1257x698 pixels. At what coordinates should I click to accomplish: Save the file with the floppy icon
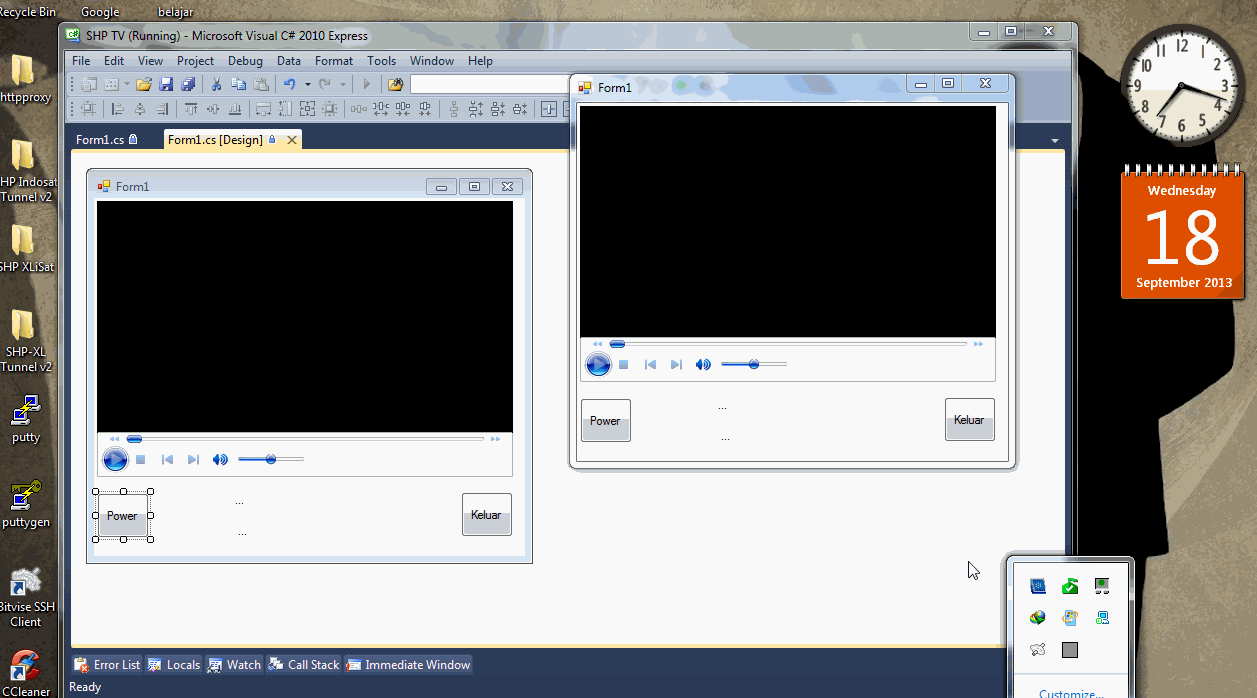pos(166,85)
